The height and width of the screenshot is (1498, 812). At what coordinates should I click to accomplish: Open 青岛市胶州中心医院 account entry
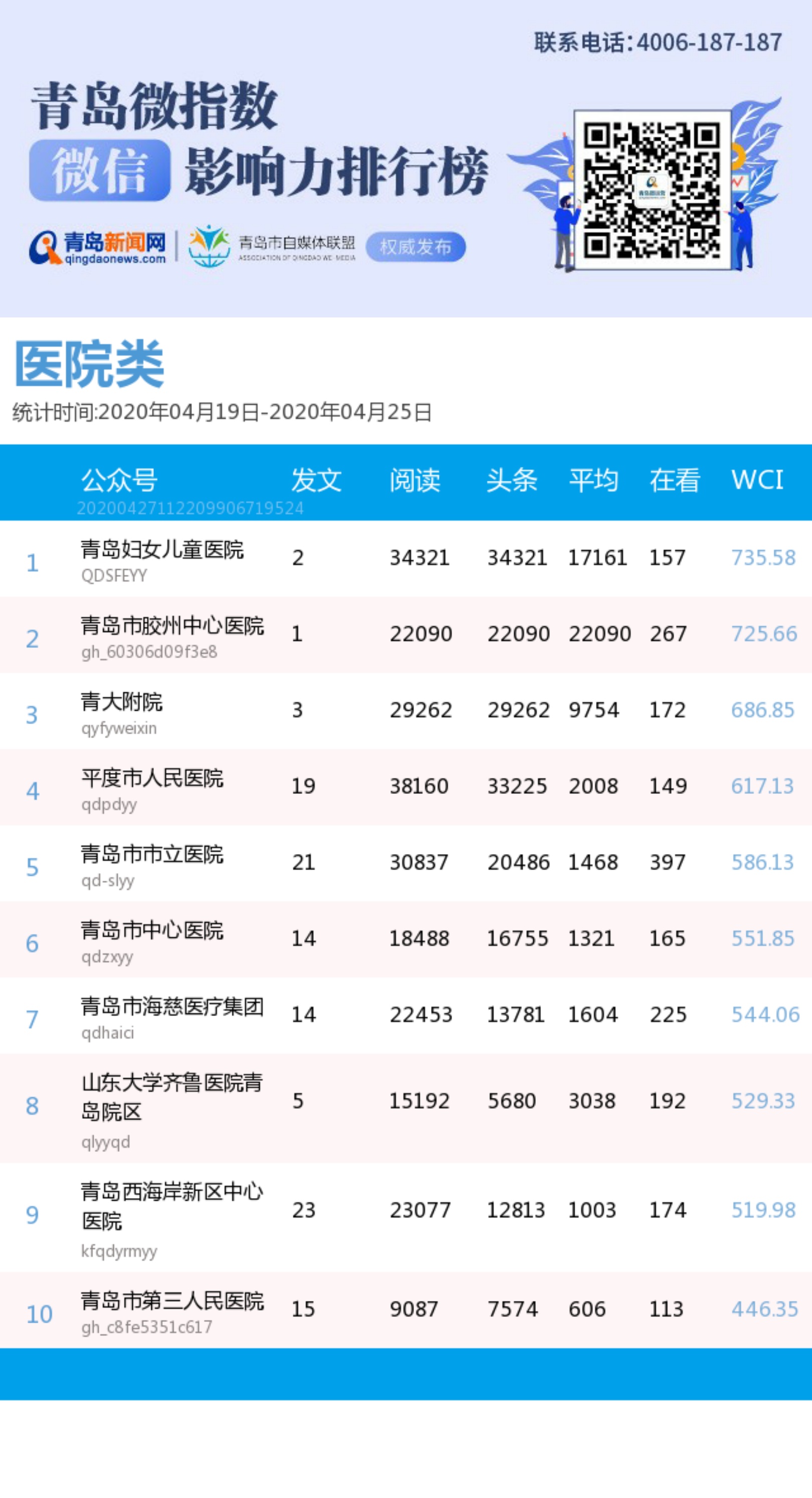pos(172,626)
